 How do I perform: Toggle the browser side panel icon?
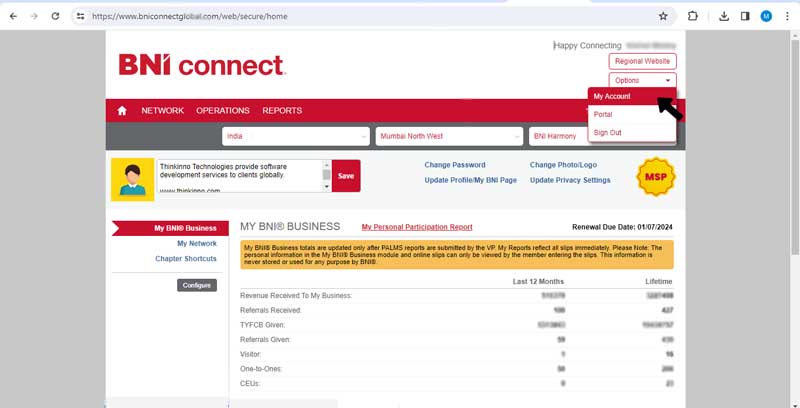pos(745,16)
